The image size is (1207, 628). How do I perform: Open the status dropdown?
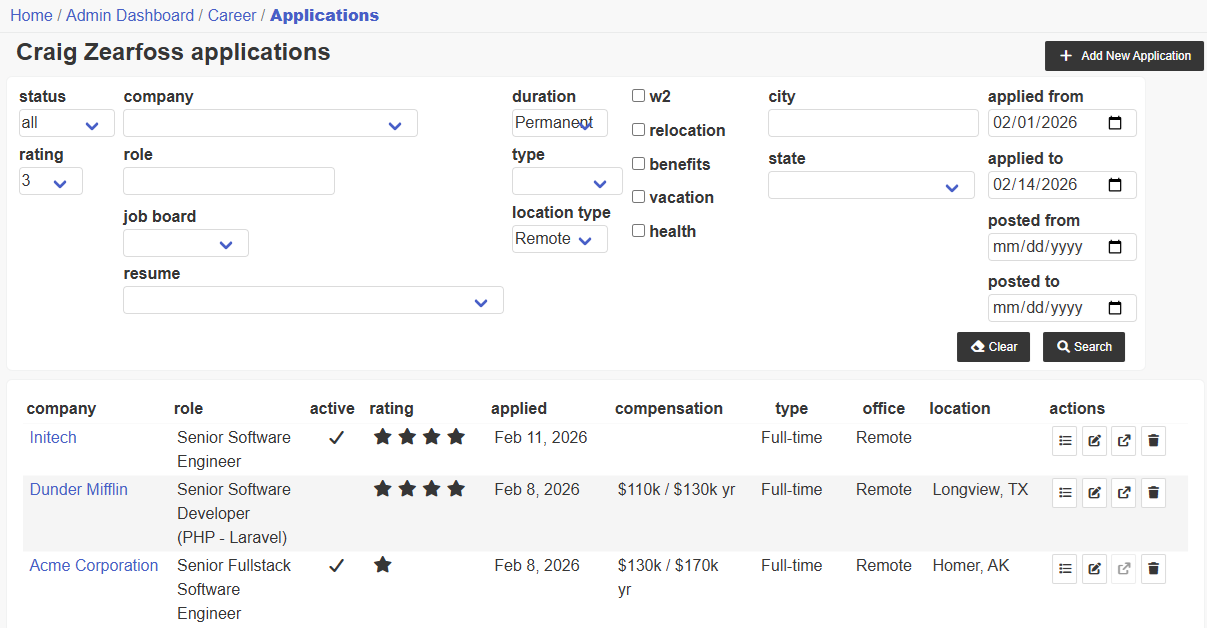66,122
